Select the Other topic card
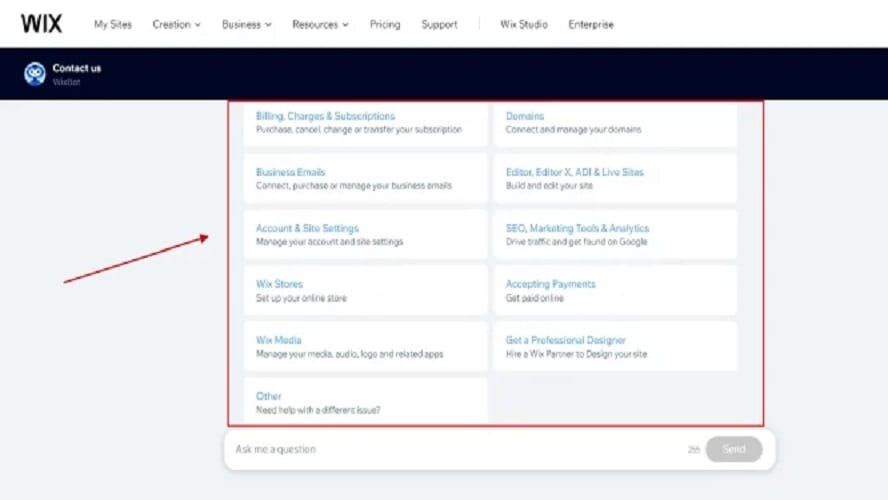This screenshot has width=888, height=500. 366,402
